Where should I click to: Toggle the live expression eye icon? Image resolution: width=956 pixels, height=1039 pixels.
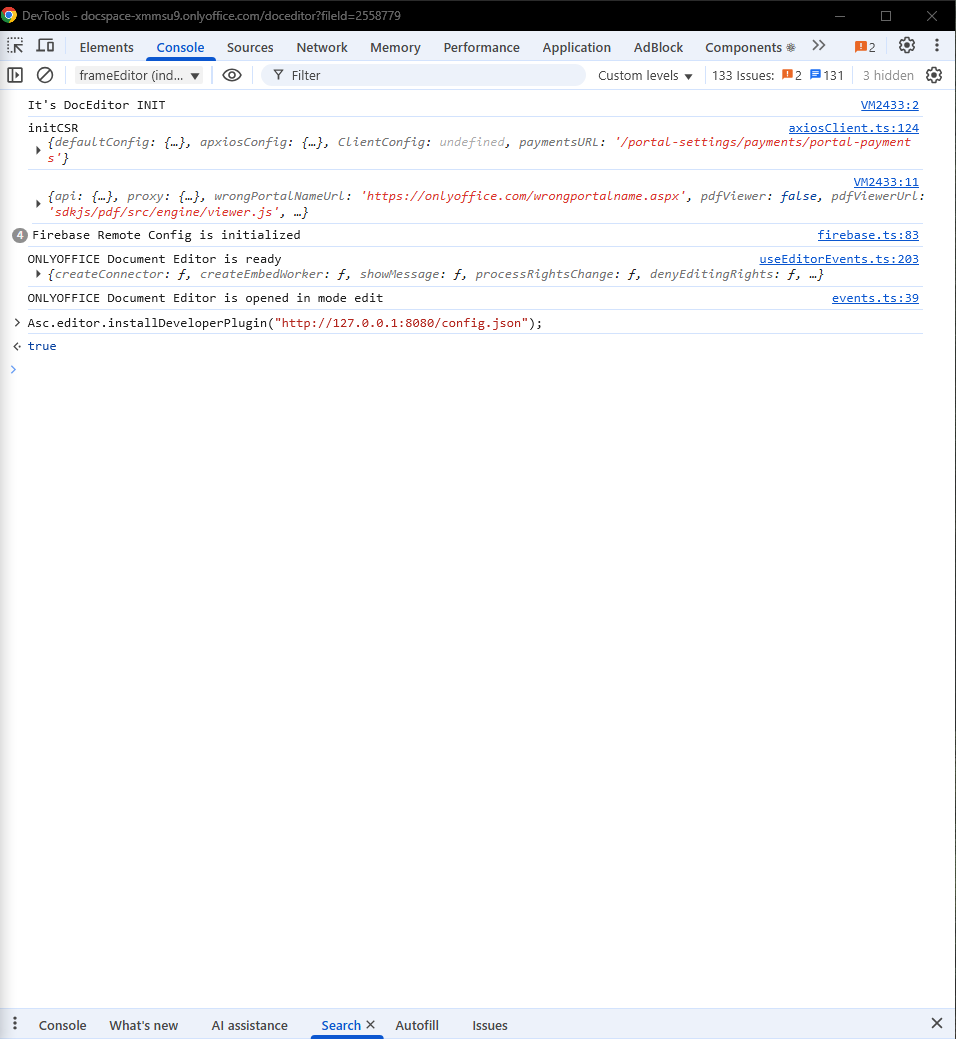click(x=231, y=75)
